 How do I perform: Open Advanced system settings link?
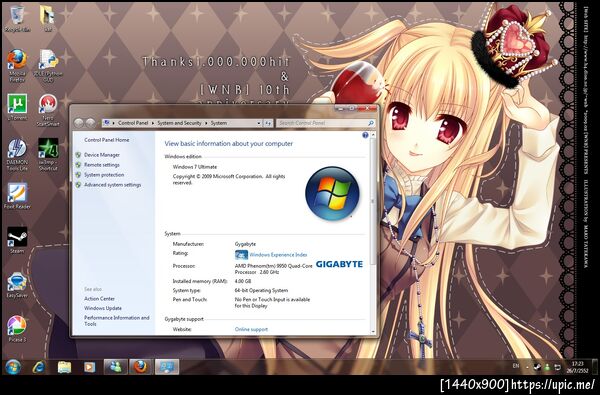[x=112, y=185]
